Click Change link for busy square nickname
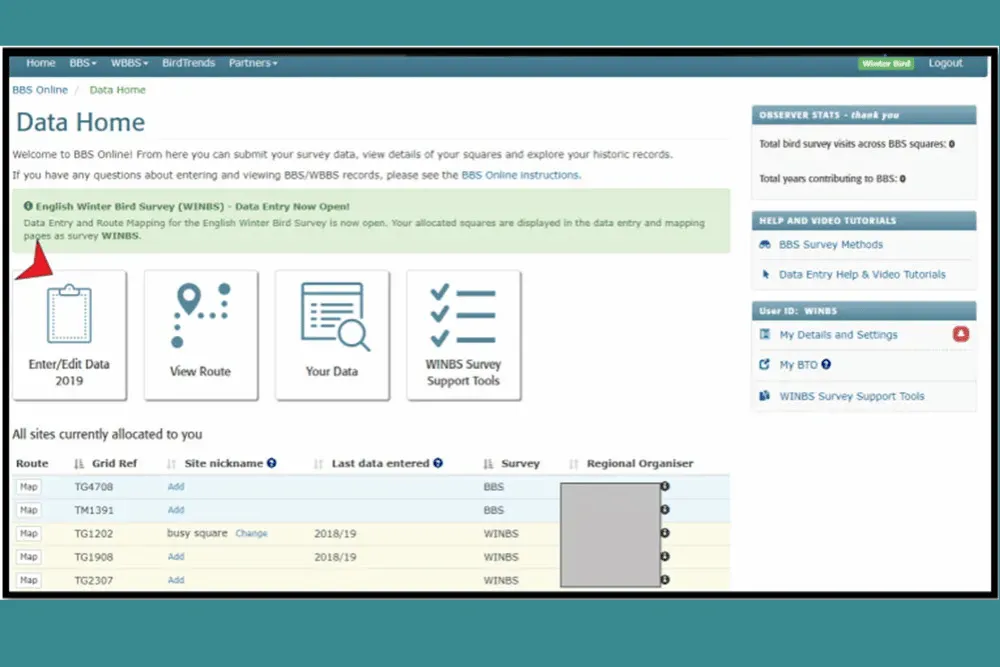The image size is (1000, 667). click(x=251, y=534)
